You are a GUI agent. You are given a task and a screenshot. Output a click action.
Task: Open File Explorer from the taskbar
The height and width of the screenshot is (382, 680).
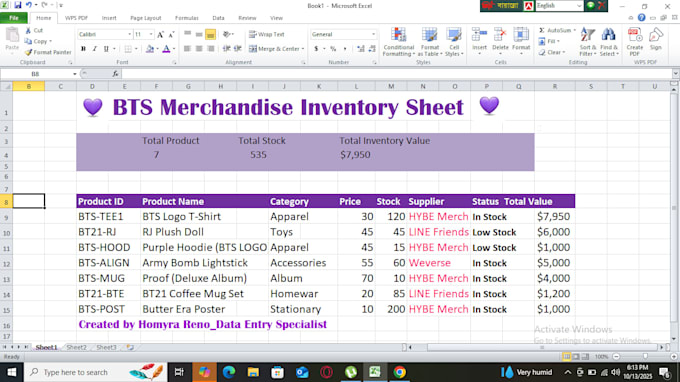tap(253, 372)
